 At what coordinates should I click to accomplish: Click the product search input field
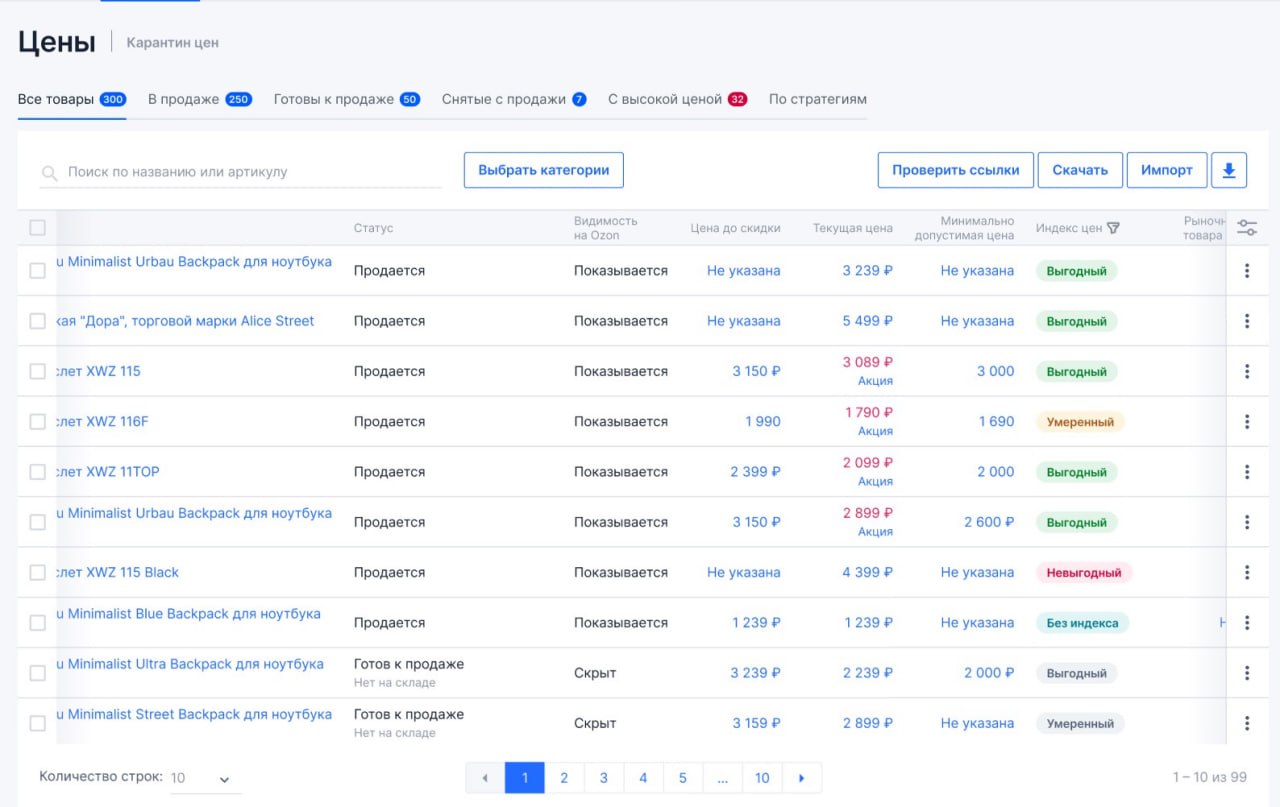click(x=250, y=172)
